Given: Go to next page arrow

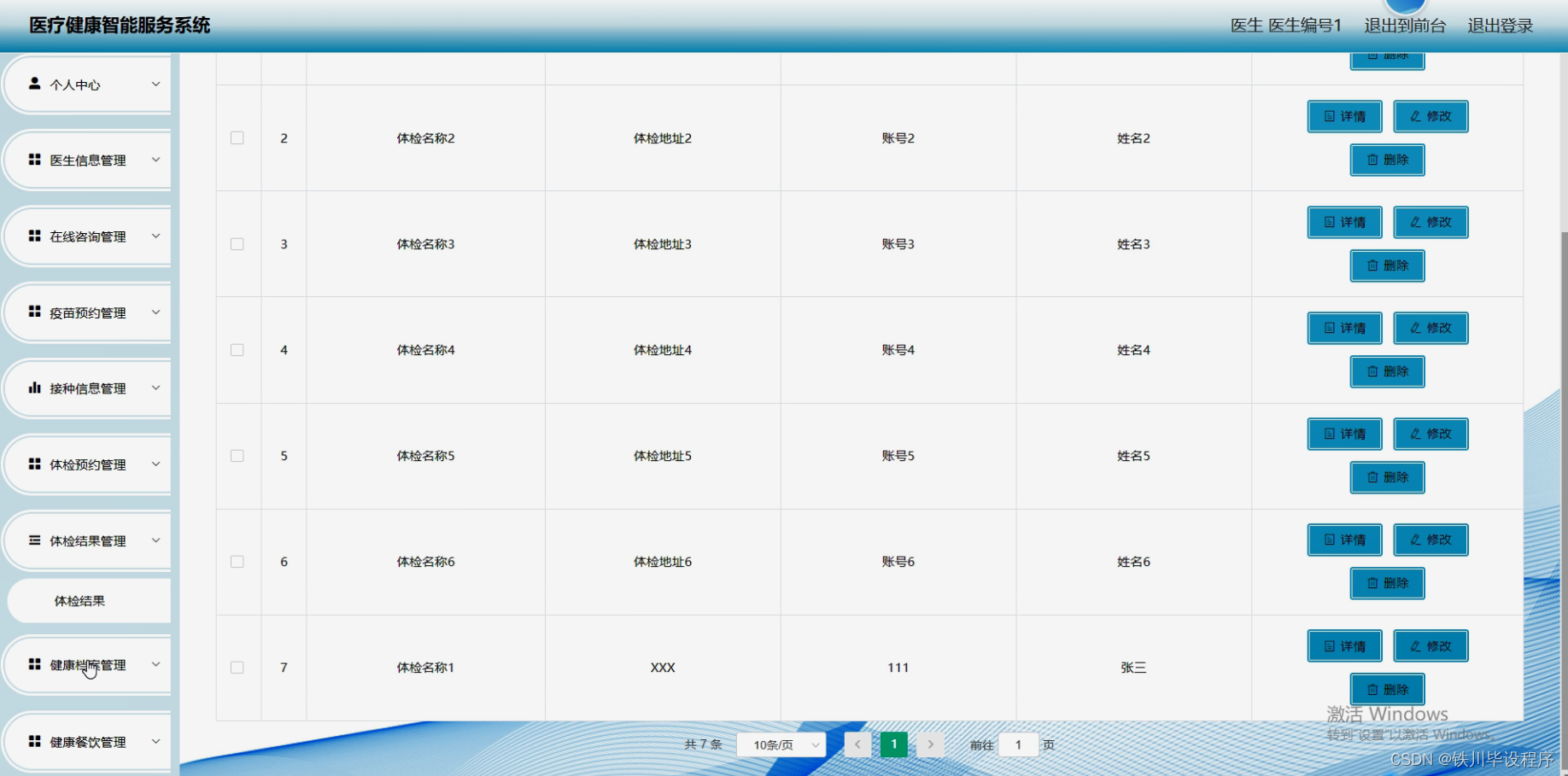Looking at the screenshot, I should click(931, 744).
